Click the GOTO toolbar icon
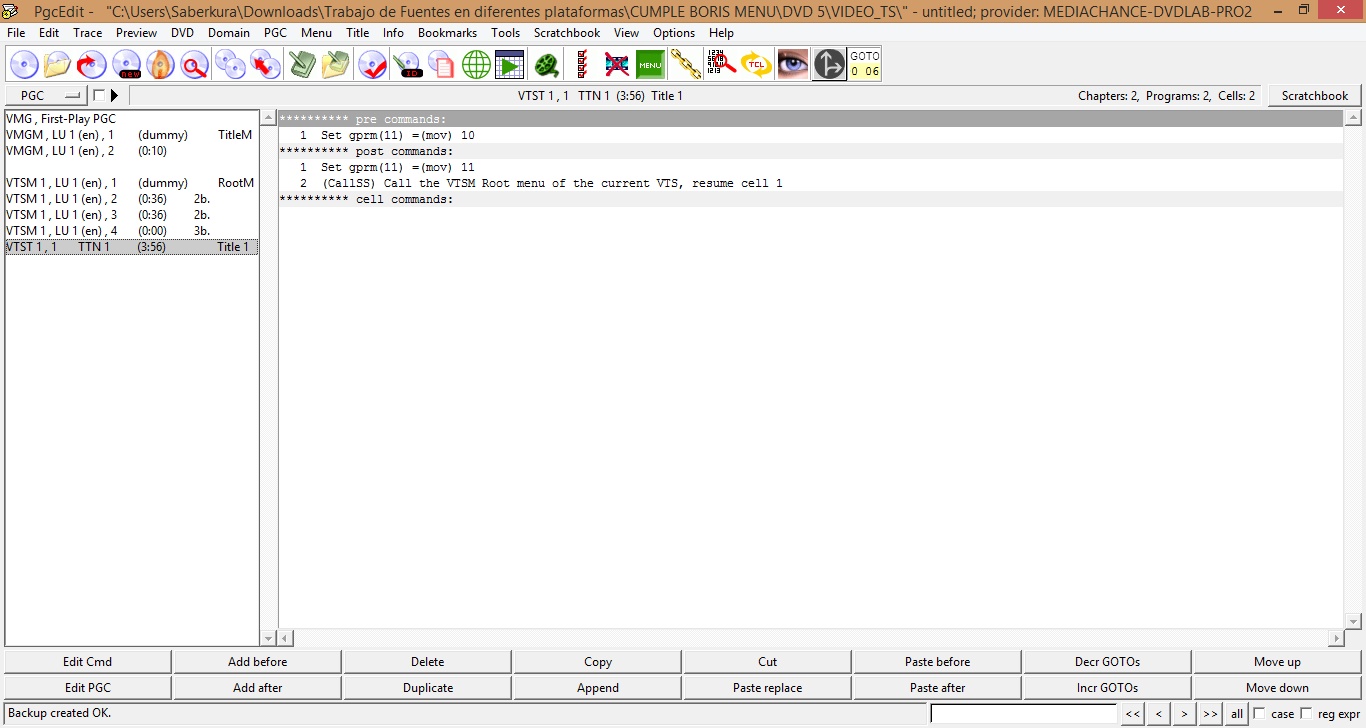 click(865, 65)
